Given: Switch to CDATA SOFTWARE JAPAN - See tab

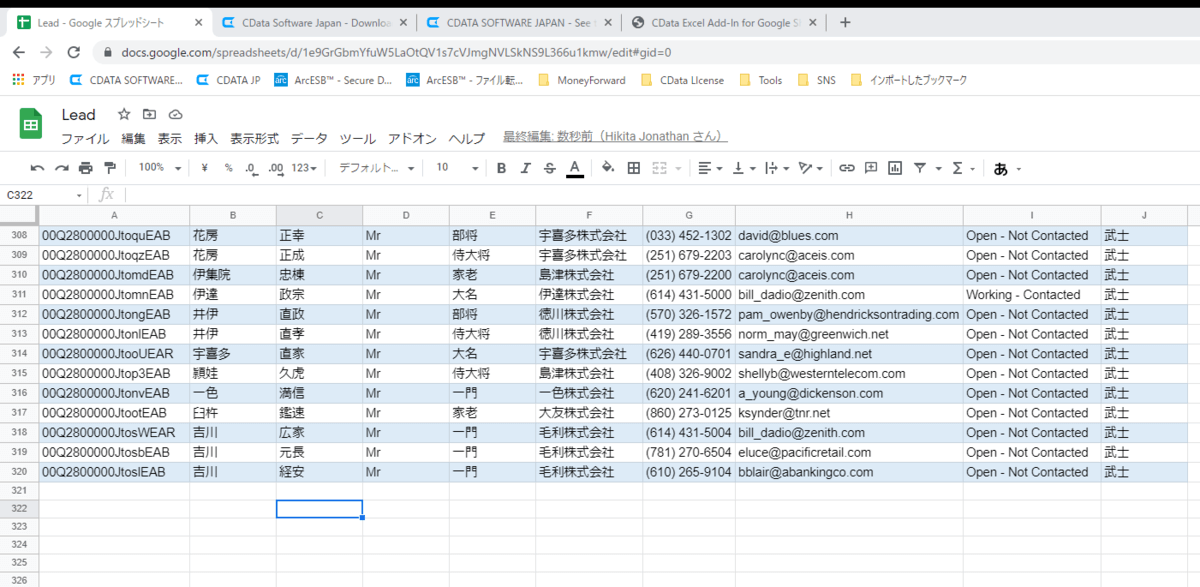Looking at the screenshot, I should pyautogui.click(x=518, y=22).
